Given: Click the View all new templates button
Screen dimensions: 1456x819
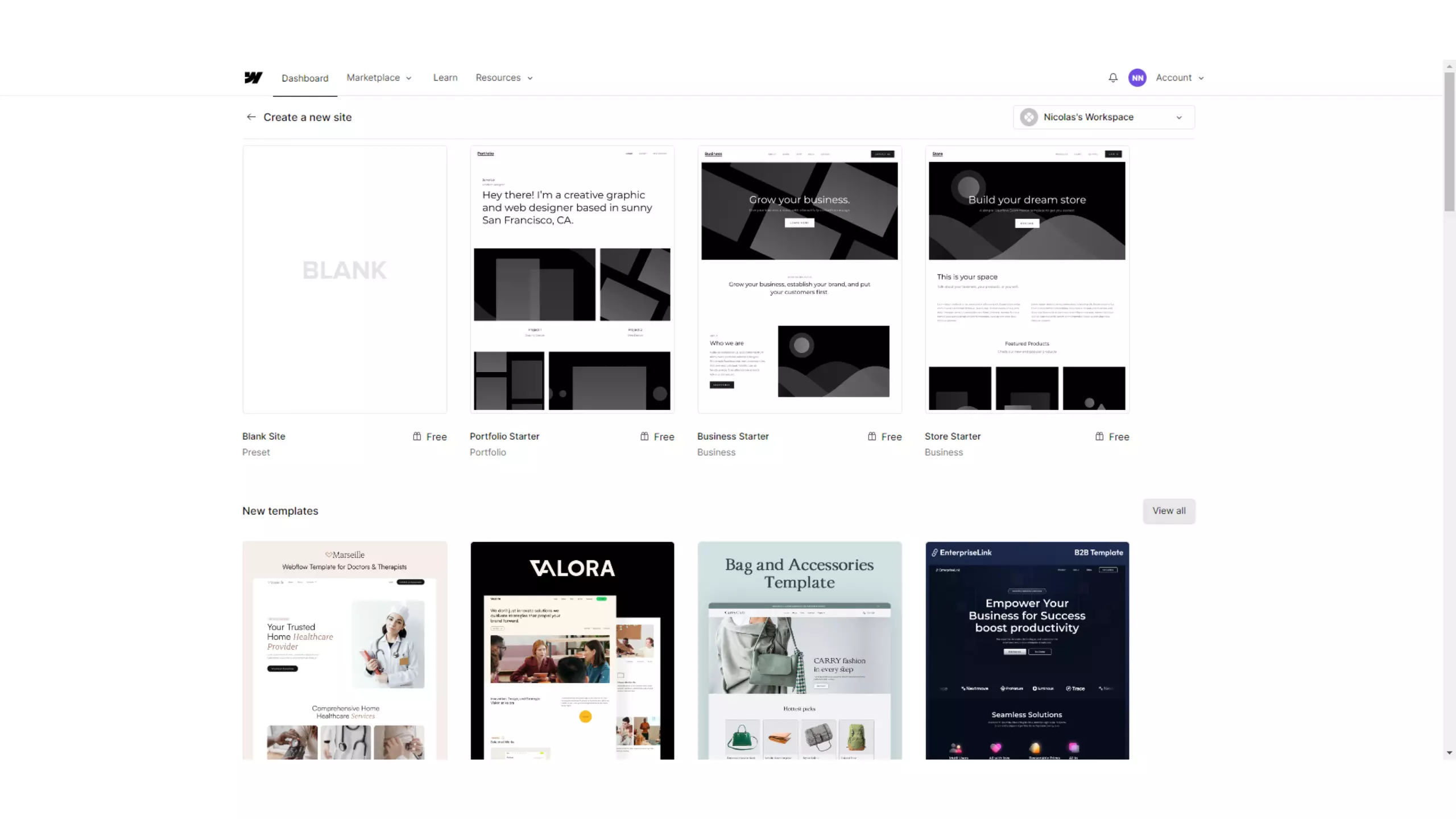Looking at the screenshot, I should pos(1169,510).
